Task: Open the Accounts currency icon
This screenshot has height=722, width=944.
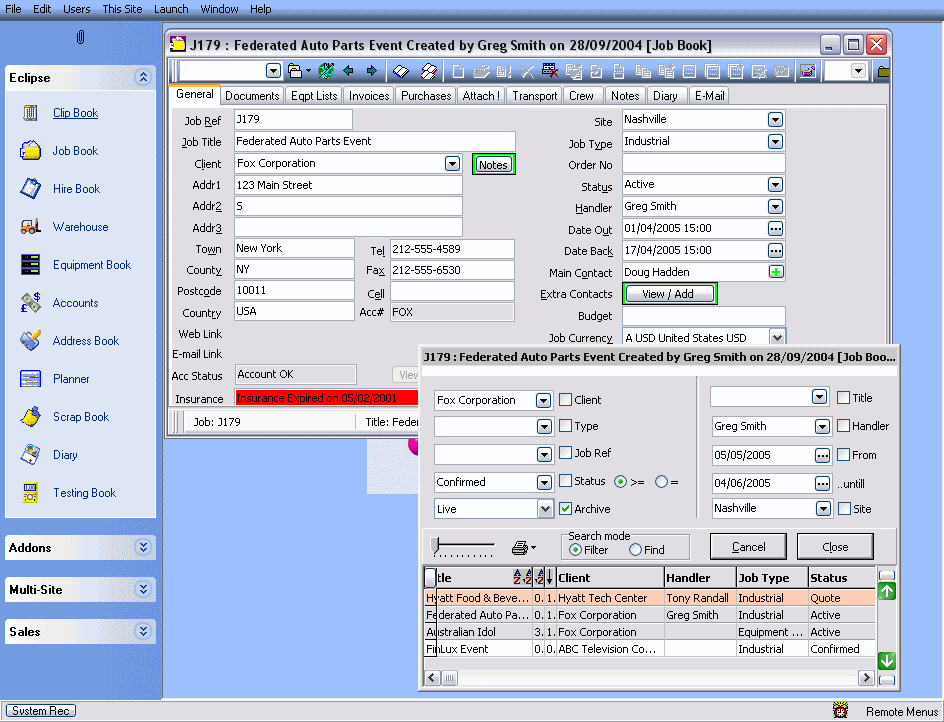Action: pos(30,302)
